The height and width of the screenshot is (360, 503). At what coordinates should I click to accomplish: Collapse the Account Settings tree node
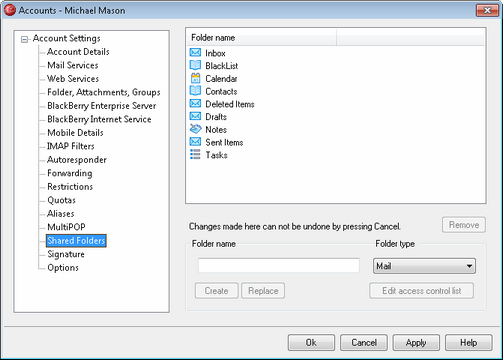coord(24,39)
